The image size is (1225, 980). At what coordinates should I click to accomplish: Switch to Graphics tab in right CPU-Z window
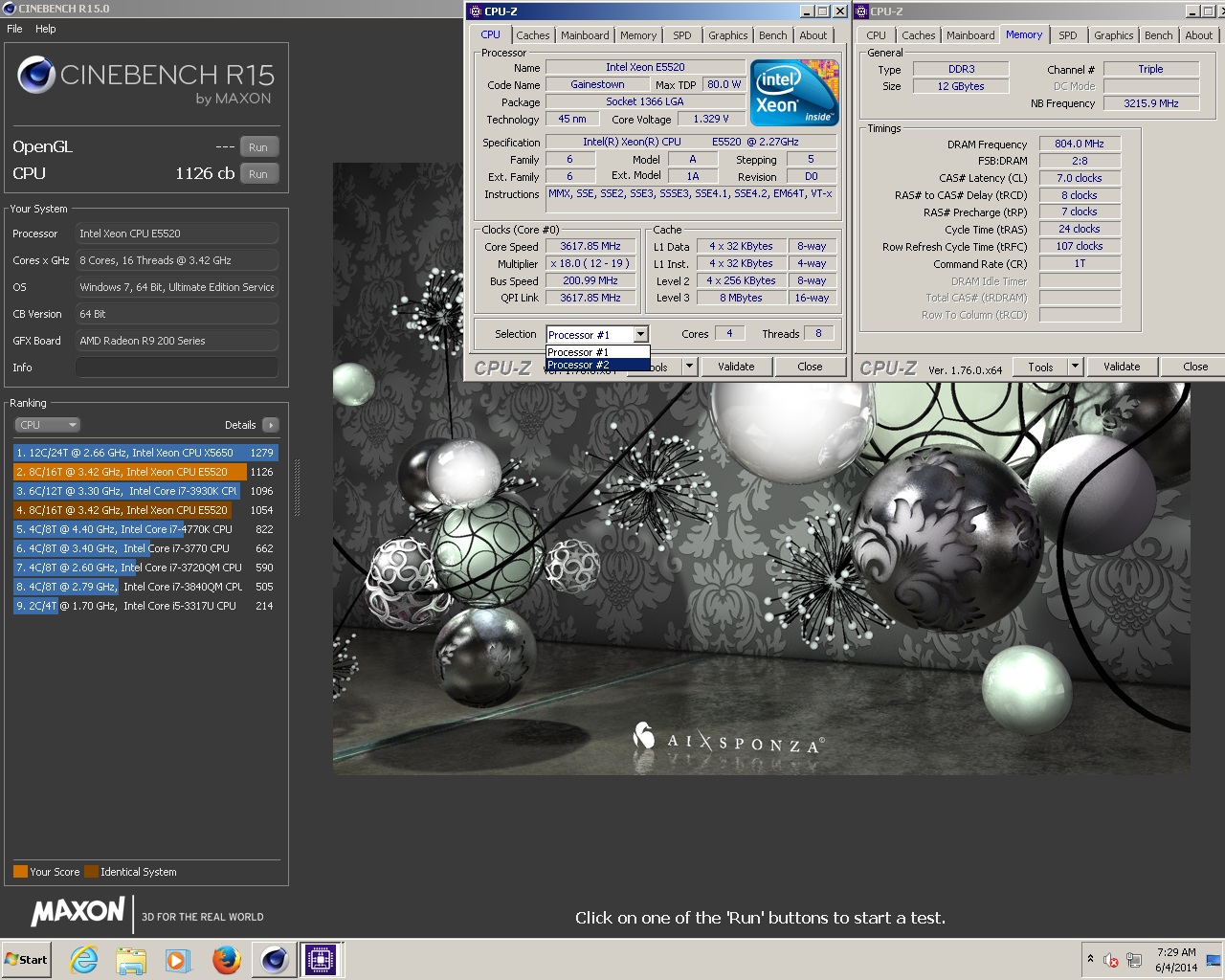(1114, 35)
